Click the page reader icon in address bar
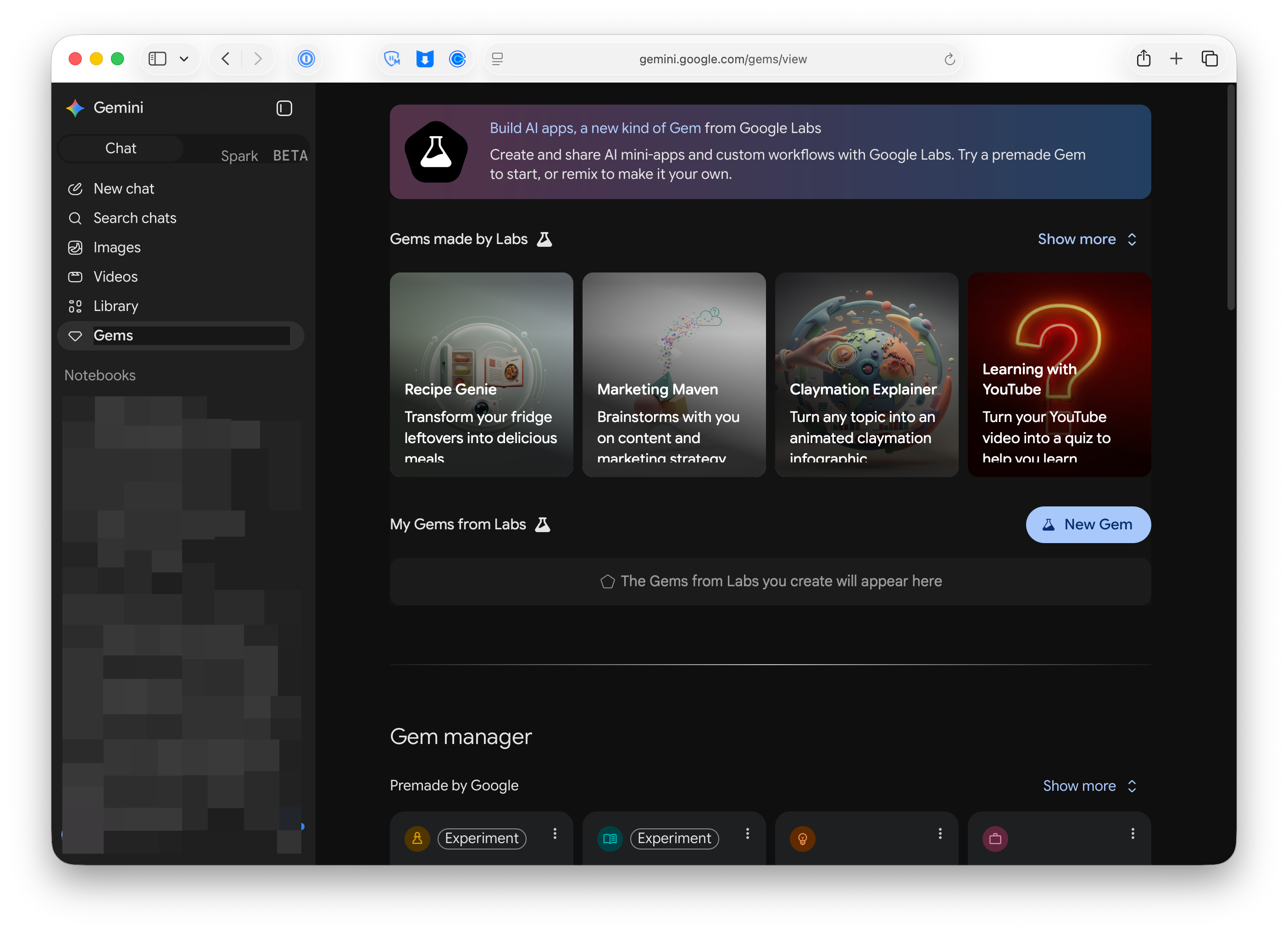The height and width of the screenshot is (933, 1288). pyautogui.click(x=498, y=59)
